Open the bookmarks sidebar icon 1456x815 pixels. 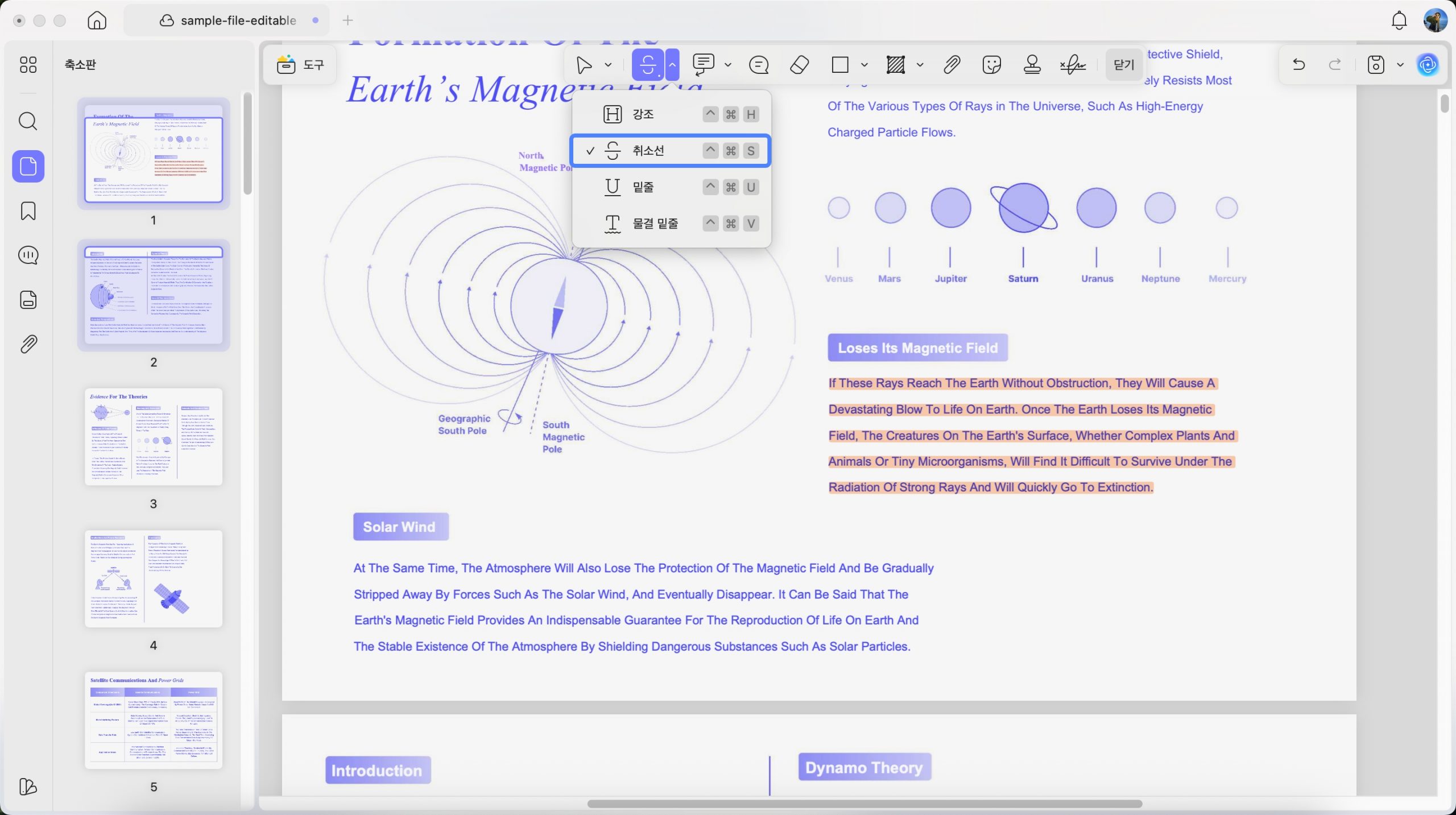coord(28,211)
